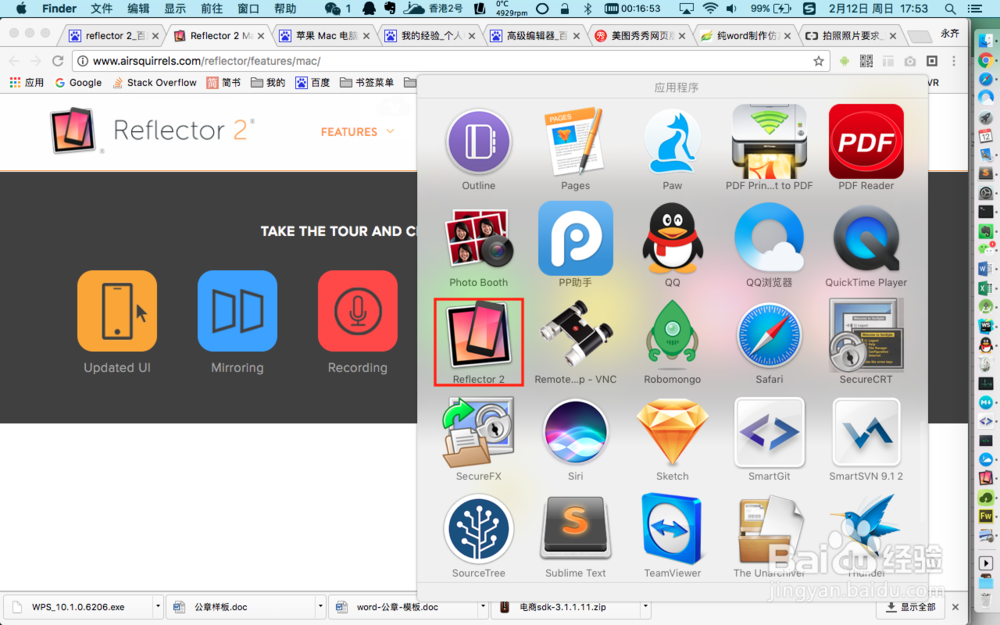Screen dimensions: 1000x625
Task: Open the 前往 menu in menu bar
Action: (x=211, y=8)
